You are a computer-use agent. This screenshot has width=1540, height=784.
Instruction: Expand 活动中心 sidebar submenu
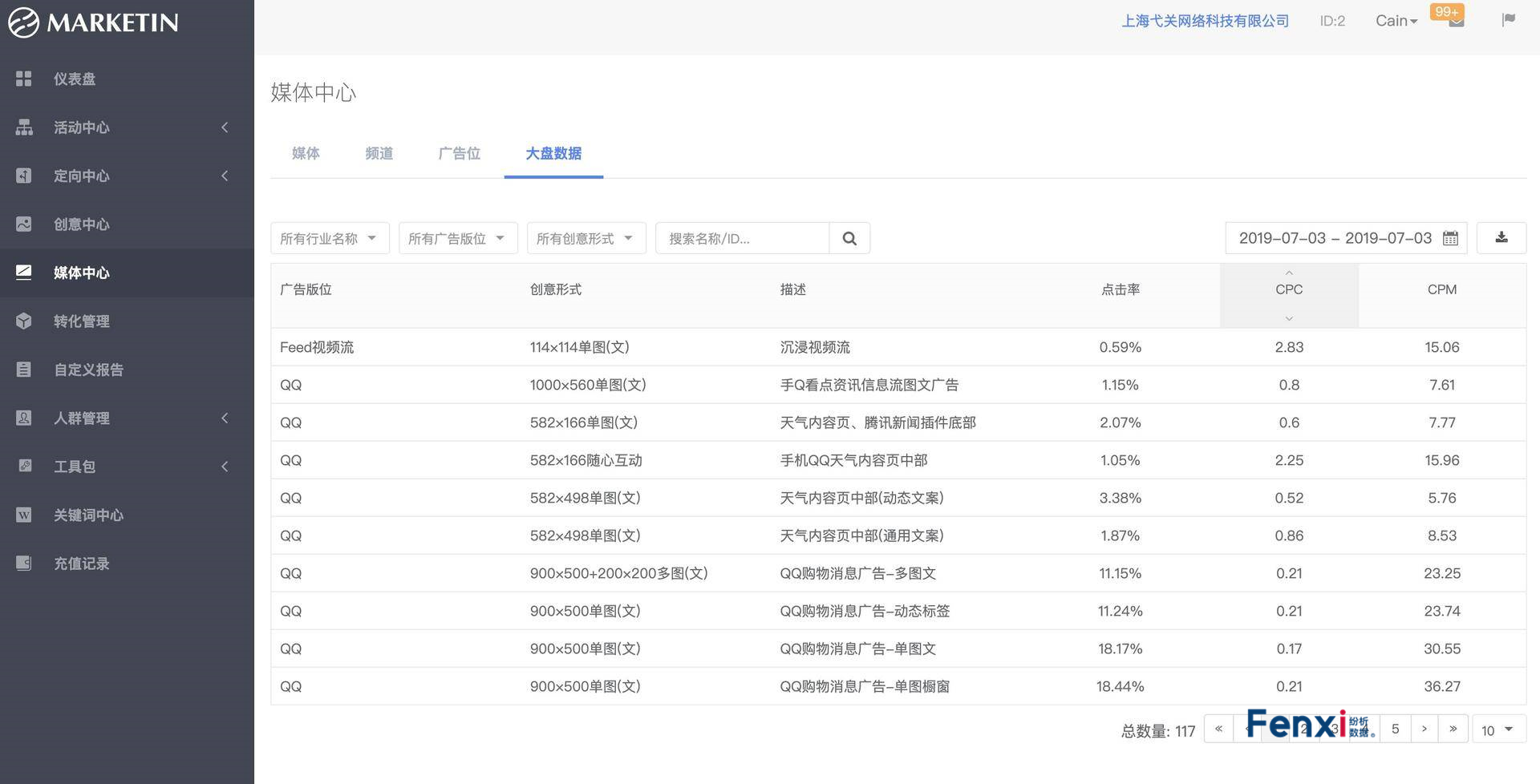(x=120, y=127)
